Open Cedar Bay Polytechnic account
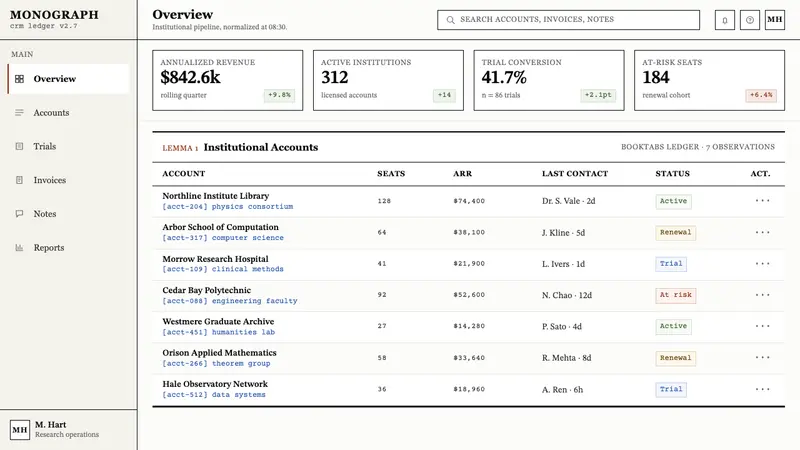The height and width of the screenshot is (450, 800). (x=207, y=290)
